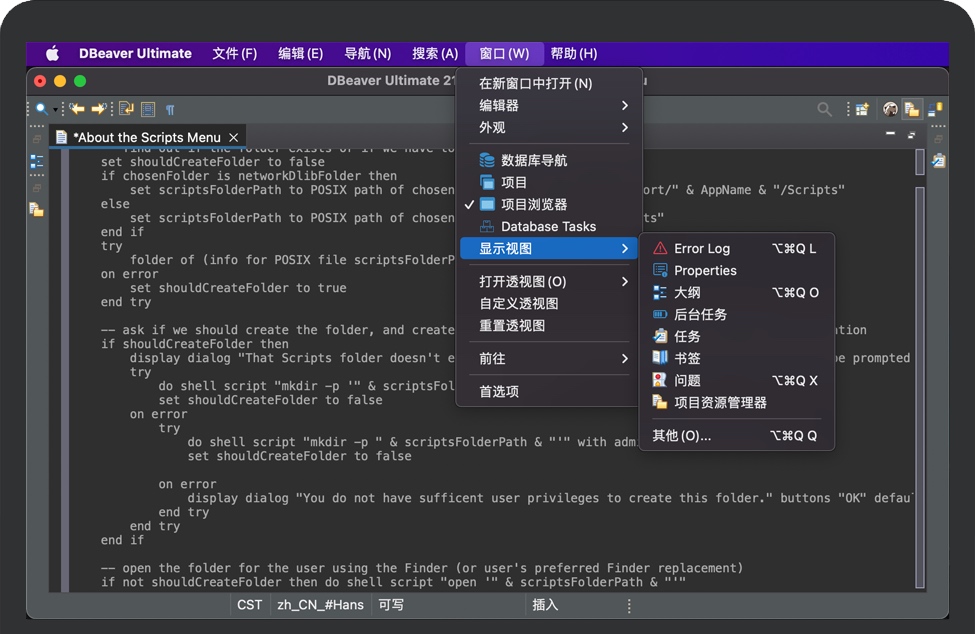Click the forward navigation arrow icon
Screen dimensions: 975x634
tap(98, 109)
